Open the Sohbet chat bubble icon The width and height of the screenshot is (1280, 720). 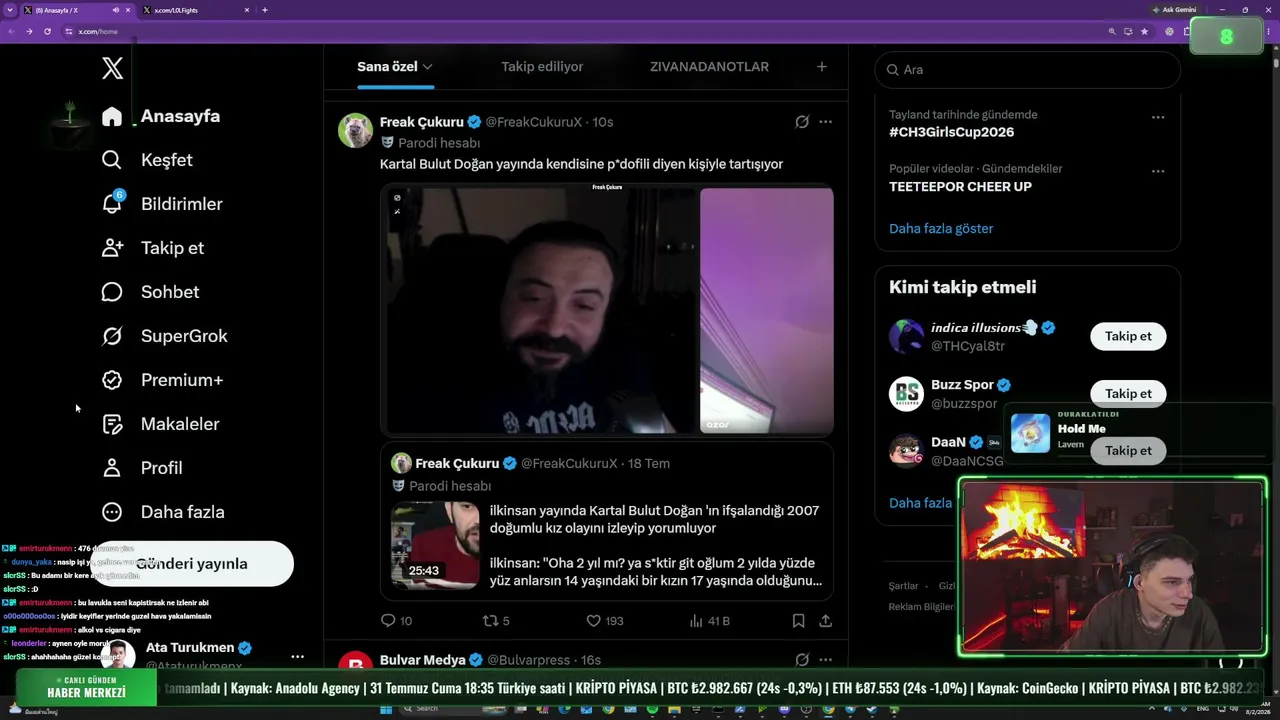tap(112, 292)
